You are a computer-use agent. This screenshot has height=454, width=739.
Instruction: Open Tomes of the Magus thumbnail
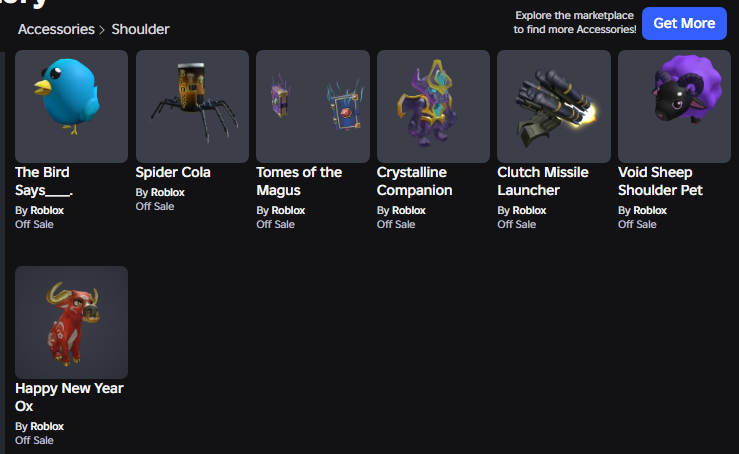click(313, 107)
